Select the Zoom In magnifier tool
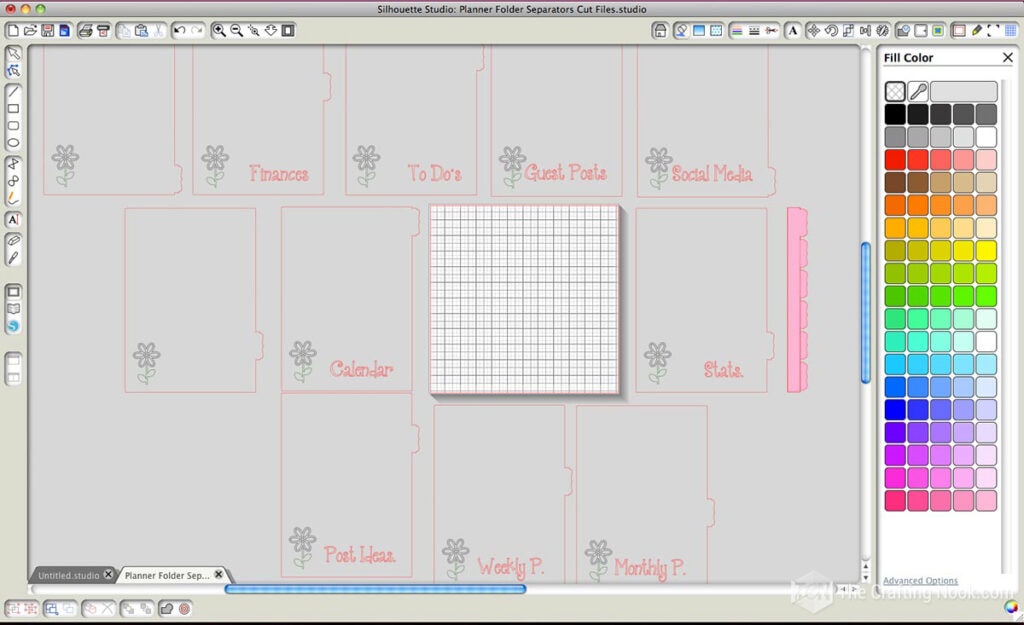 click(218, 31)
